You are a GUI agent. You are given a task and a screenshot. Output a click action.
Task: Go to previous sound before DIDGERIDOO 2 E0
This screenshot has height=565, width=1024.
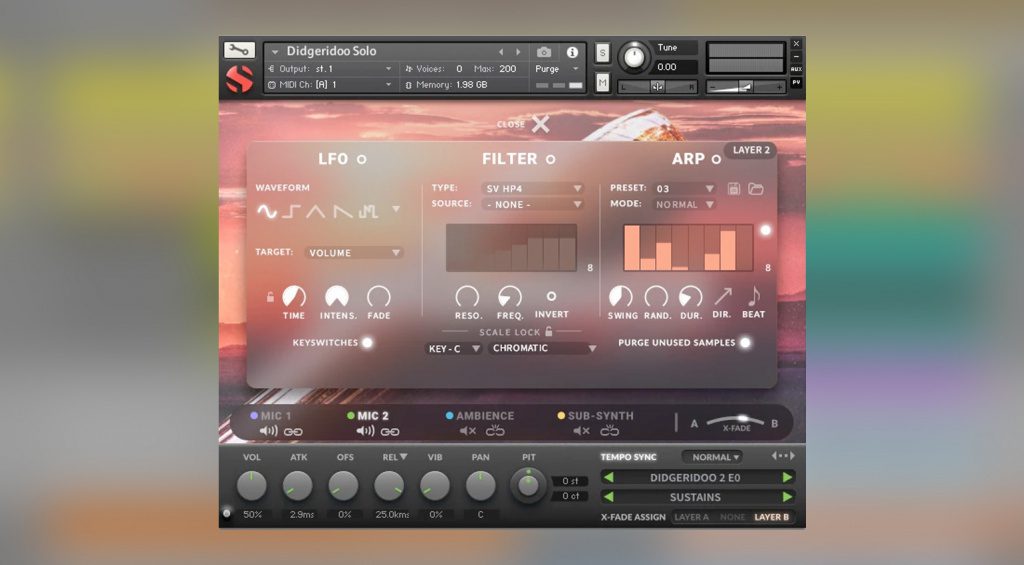point(609,477)
